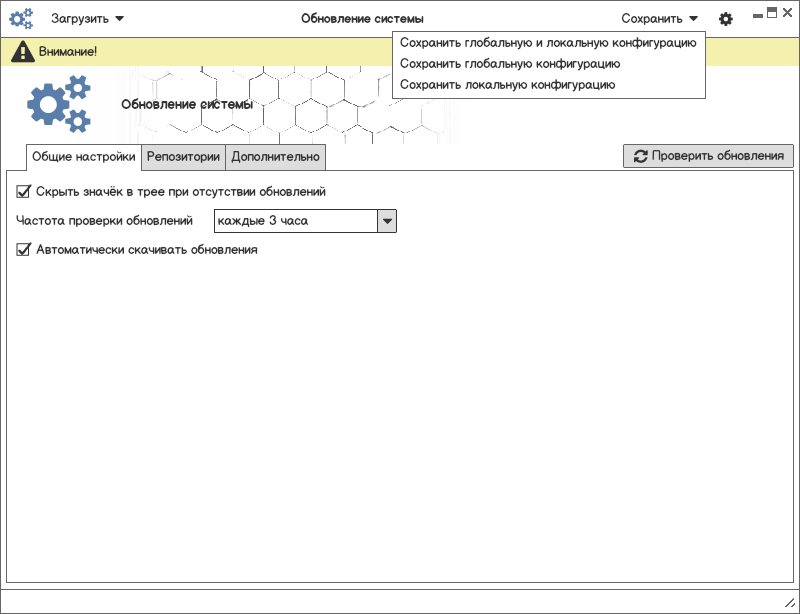This screenshot has width=800, height=614.
Task: Toggle Скрыть значёк в трее checkbox
Action: click(23, 191)
